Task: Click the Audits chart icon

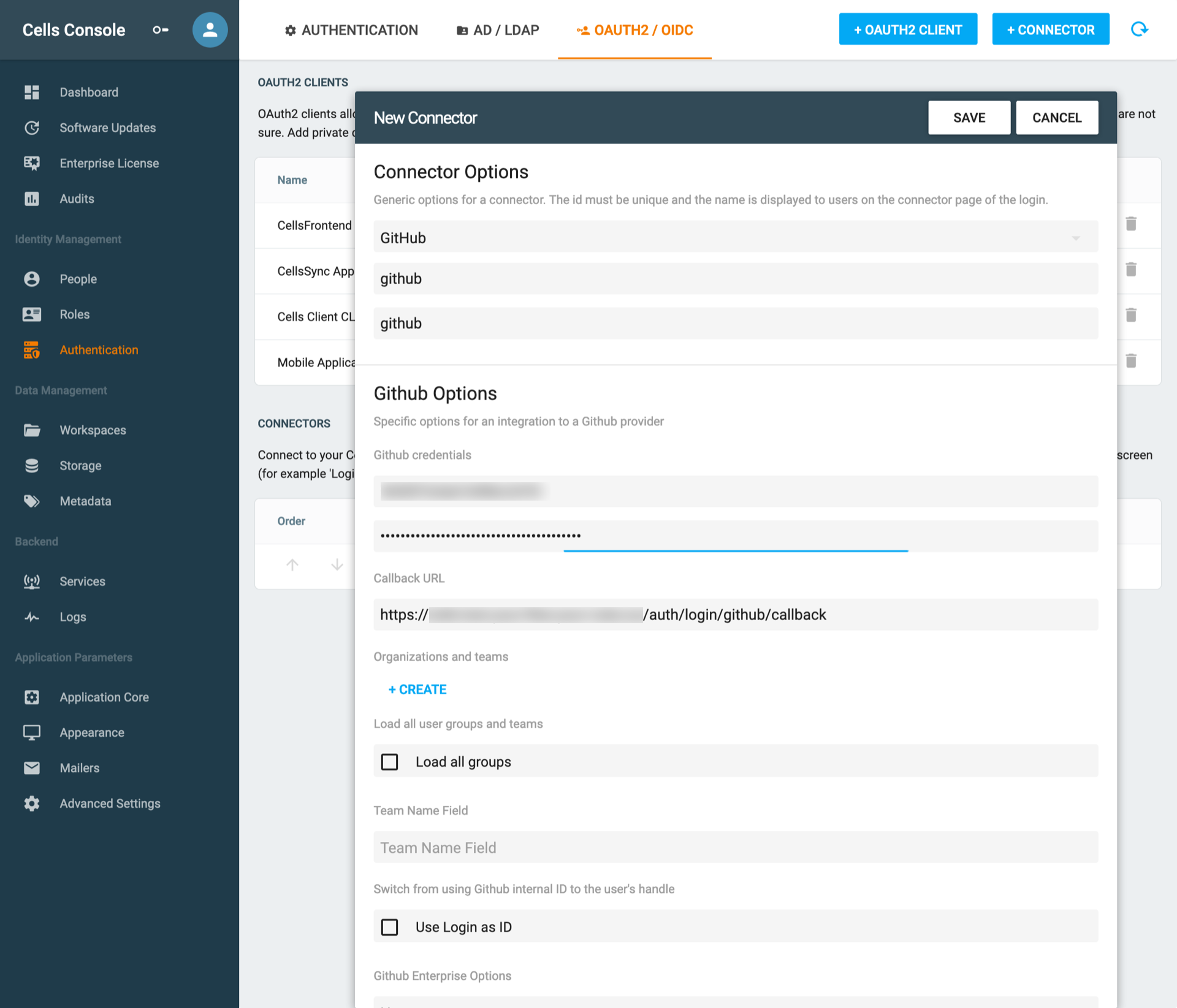Action: coord(32,199)
